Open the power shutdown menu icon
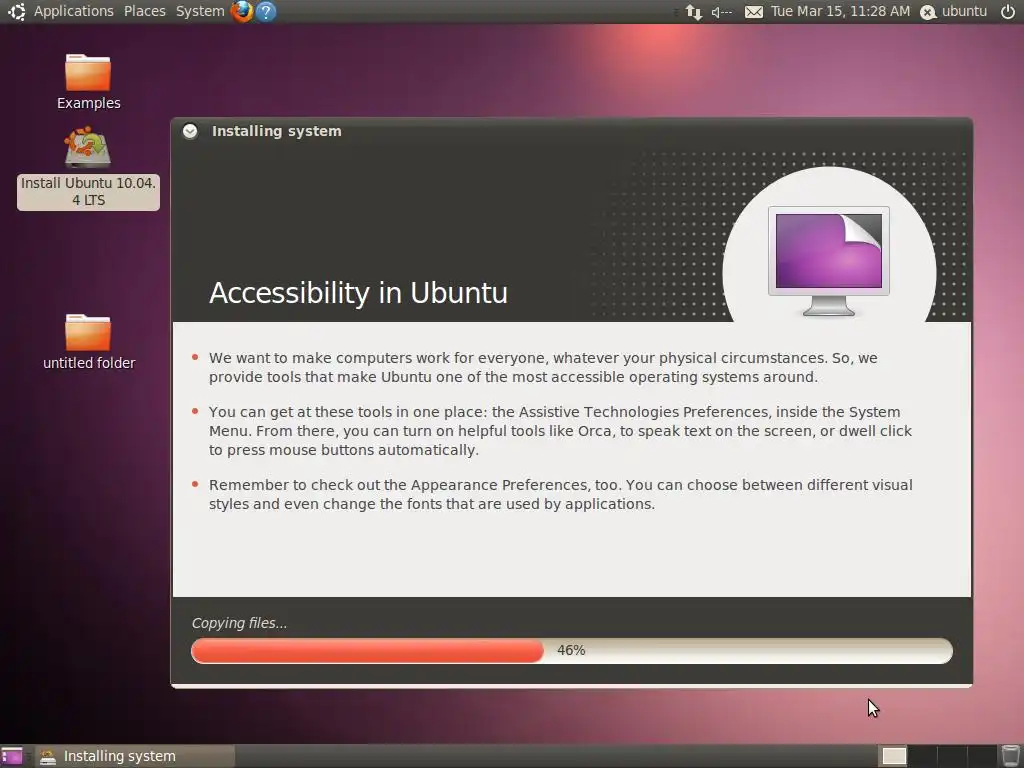The image size is (1024, 768). tap(1008, 11)
